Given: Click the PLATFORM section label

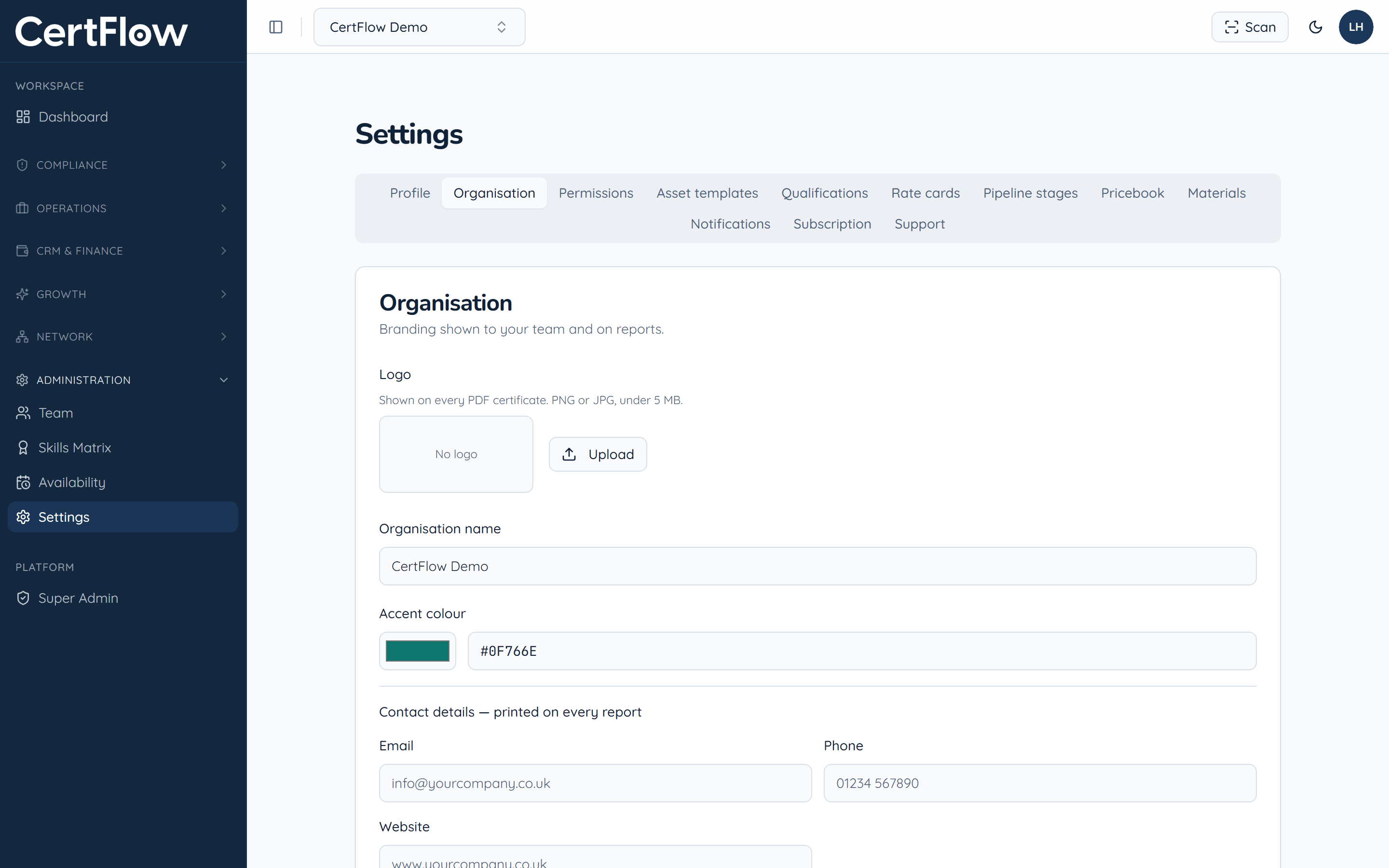Looking at the screenshot, I should click(x=45, y=568).
